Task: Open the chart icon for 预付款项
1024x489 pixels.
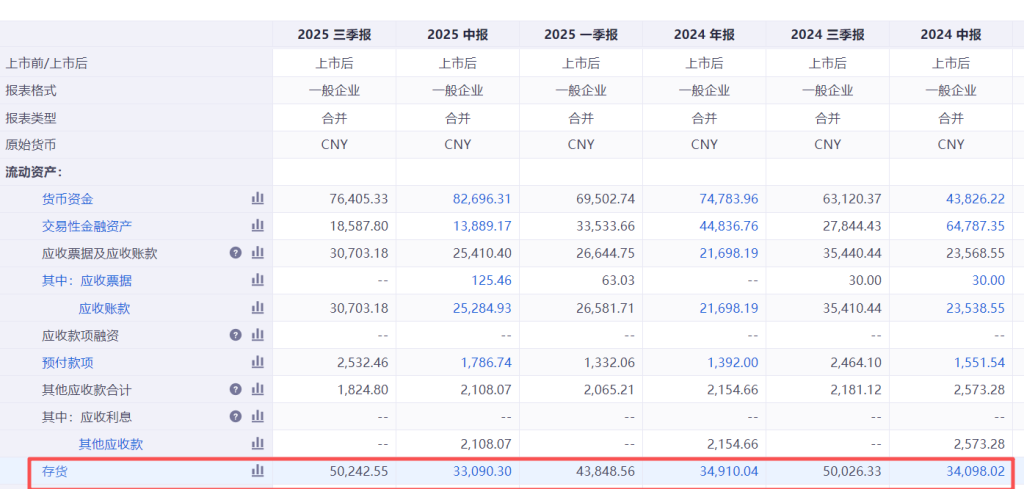Action: click(257, 362)
